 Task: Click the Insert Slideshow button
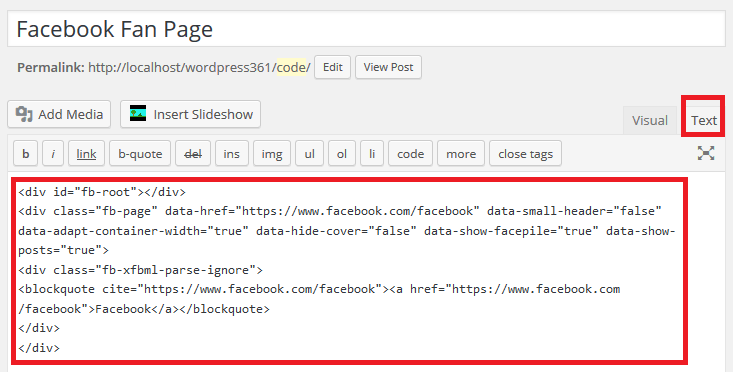[x=190, y=114]
